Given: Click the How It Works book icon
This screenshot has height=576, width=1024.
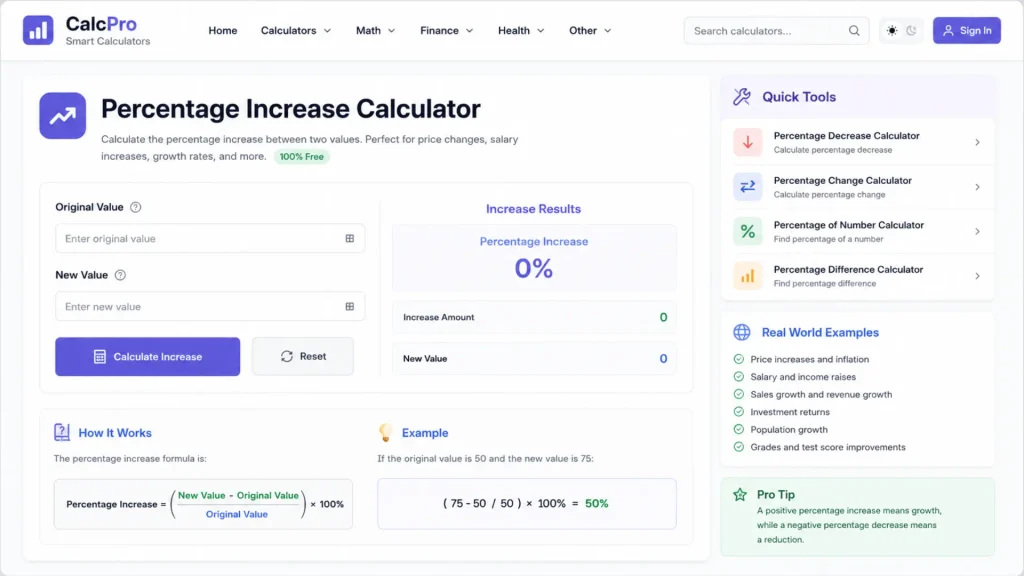Looking at the screenshot, I should pyautogui.click(x=61, y=432).
